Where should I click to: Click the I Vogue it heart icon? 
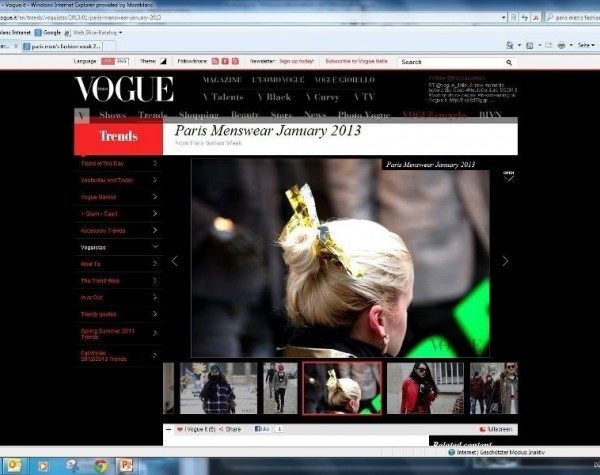[x=181, y=429]
